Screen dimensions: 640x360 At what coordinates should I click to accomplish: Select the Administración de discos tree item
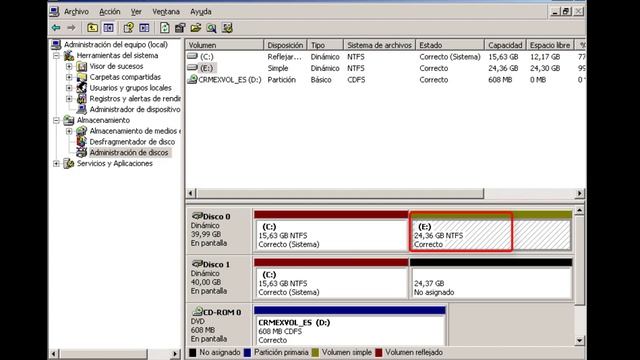coord(129,152)
